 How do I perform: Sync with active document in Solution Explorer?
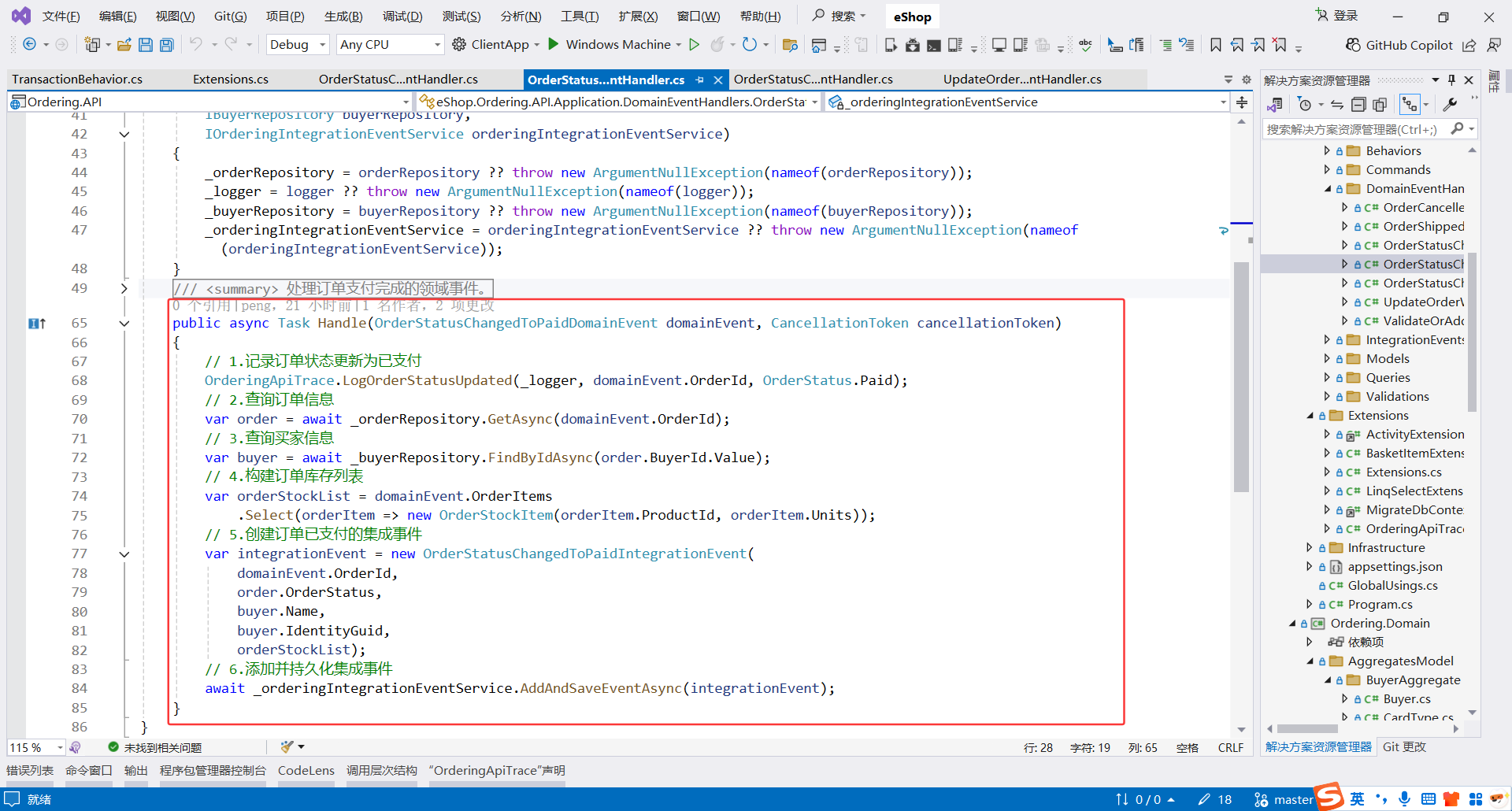(1337, 104)
